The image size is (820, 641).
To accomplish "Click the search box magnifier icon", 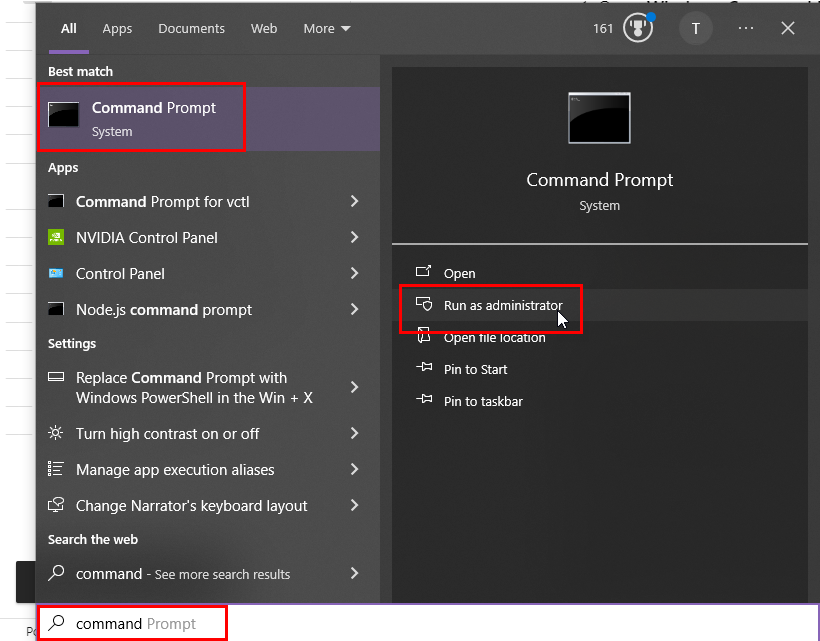I will tap(56, 623).
